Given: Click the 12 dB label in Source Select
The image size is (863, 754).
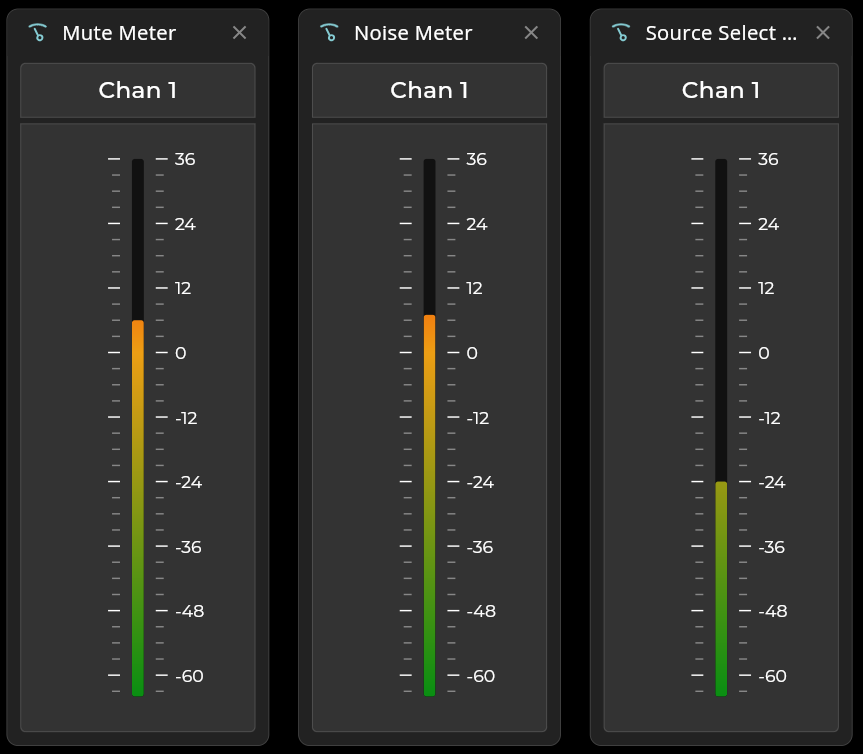Looking at the screenshot, I should click(x=766, y=288).
